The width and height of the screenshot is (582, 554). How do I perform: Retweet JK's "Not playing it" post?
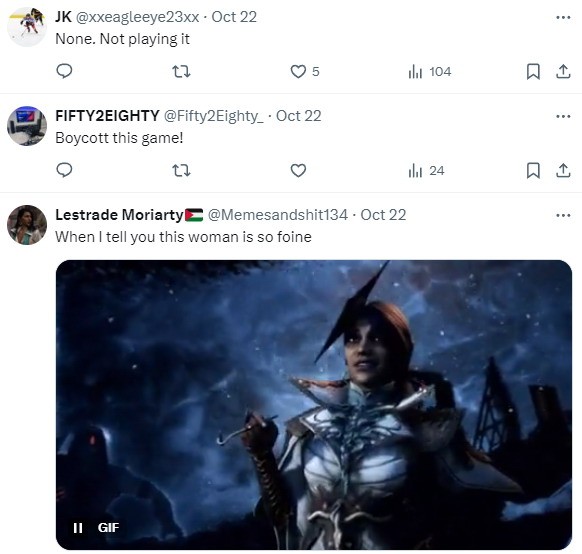(182, 71)
